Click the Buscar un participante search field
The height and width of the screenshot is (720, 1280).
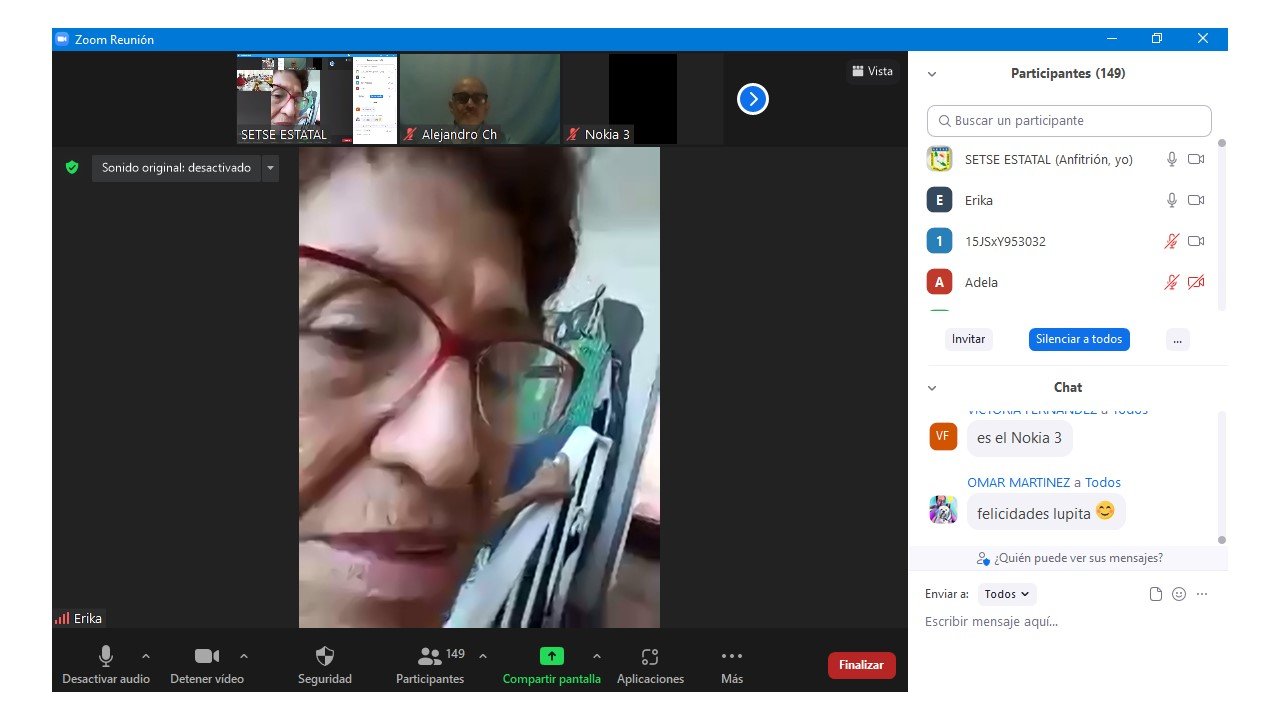coord(1069,121)
